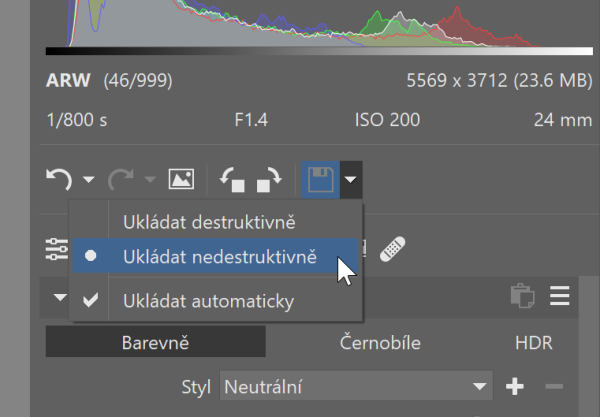Click the floppy disk save icon
600x417 pixels.
321,180
